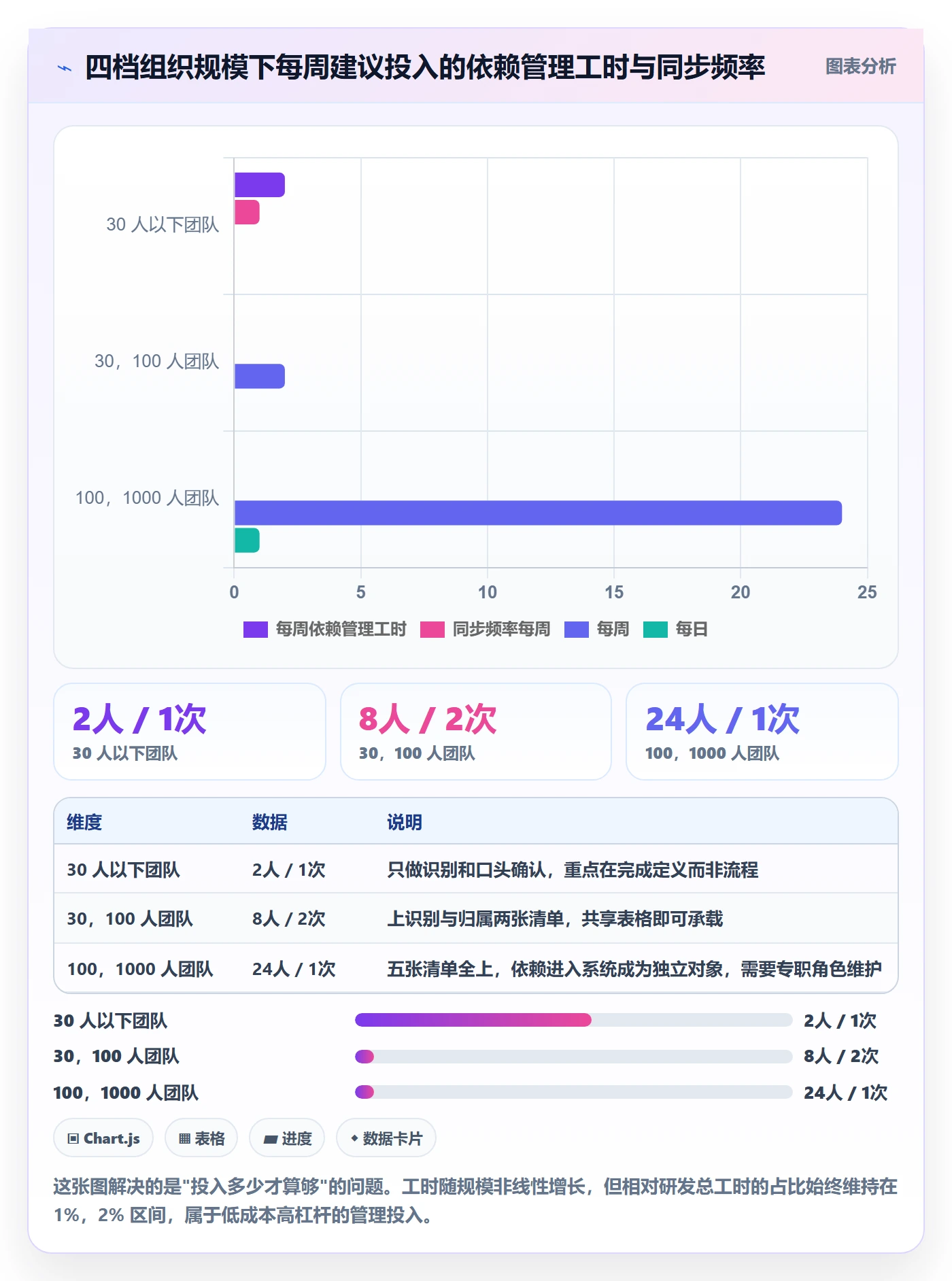Viewport: 952px width, 1281px height.
Task: Toggle the 每周 blue legend swatch
Action: pyautogui.click(x=577, y=629)
